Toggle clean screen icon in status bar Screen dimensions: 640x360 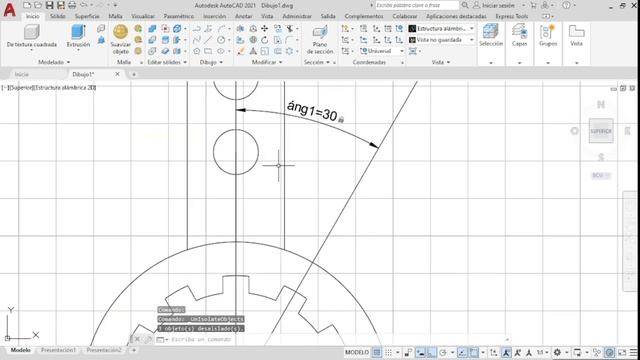pos(622,352)
